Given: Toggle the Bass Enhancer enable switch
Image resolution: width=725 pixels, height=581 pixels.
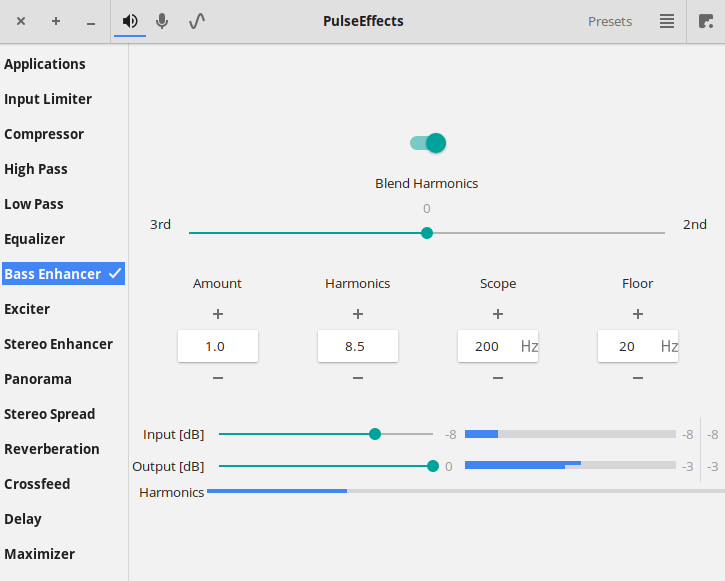Looking at the screenshot, I should (428, 143).
